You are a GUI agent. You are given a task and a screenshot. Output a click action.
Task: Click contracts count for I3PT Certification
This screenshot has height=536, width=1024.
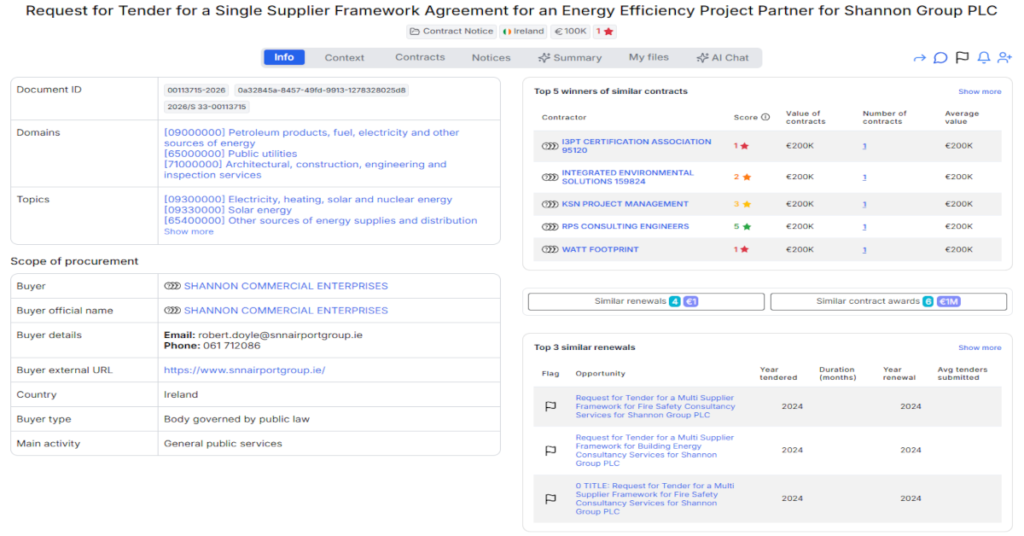pos(865,146)
